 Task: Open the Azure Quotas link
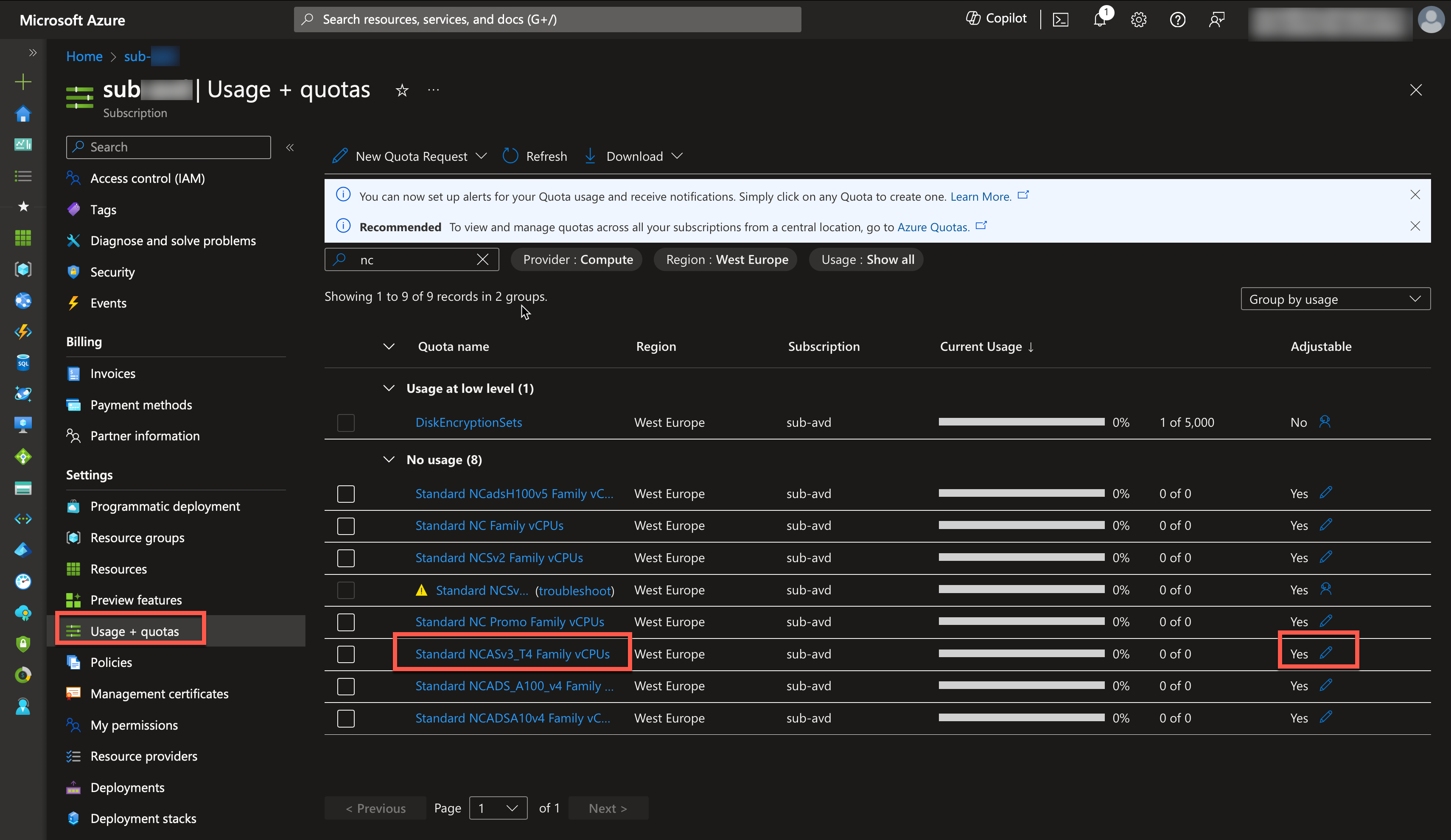933,227
